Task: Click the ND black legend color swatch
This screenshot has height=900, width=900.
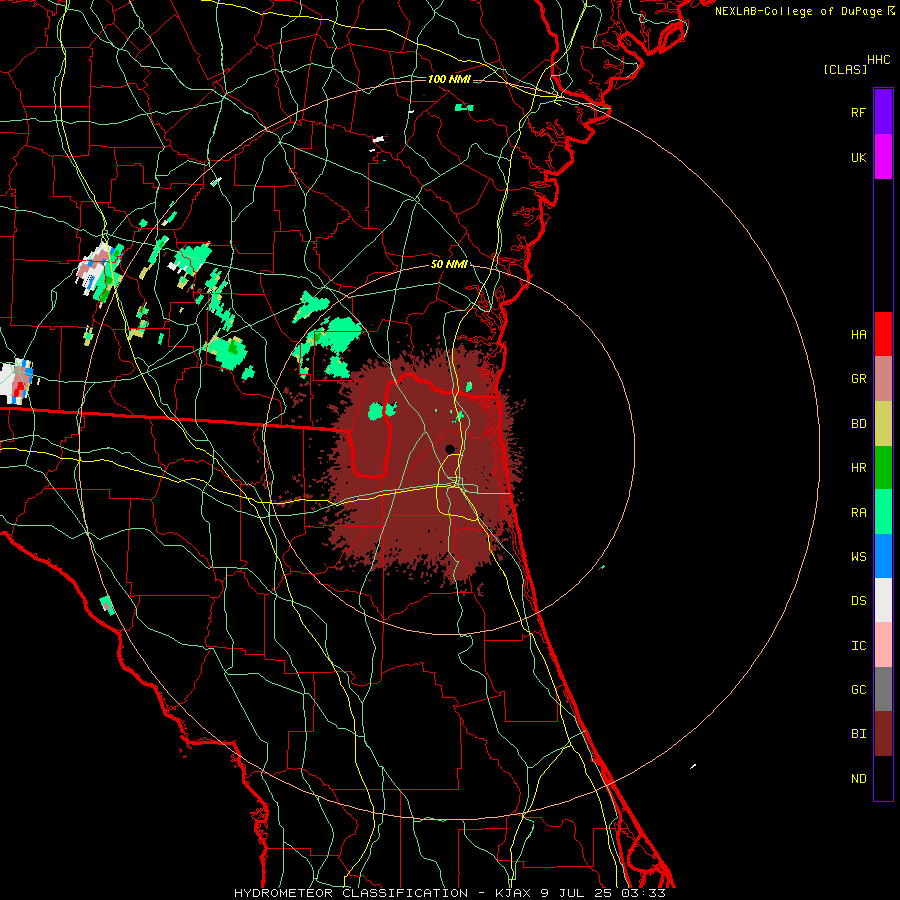Action: click(883, 778)
